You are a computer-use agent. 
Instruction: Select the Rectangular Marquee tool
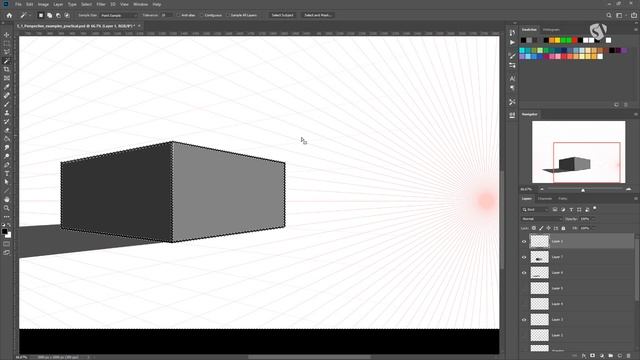pos(7,44)
